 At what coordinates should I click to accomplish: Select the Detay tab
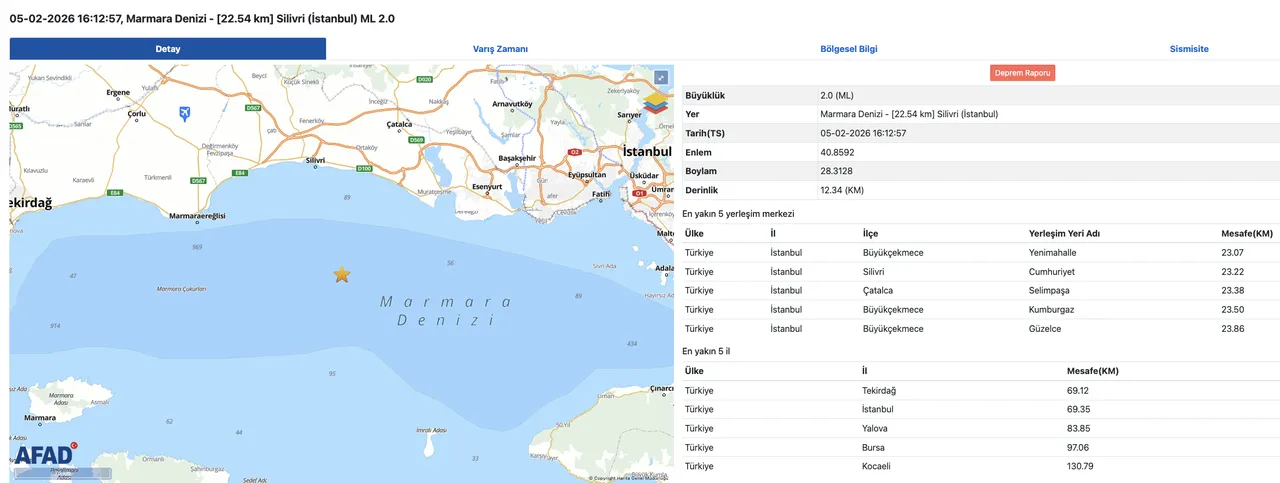coord(168,49)
